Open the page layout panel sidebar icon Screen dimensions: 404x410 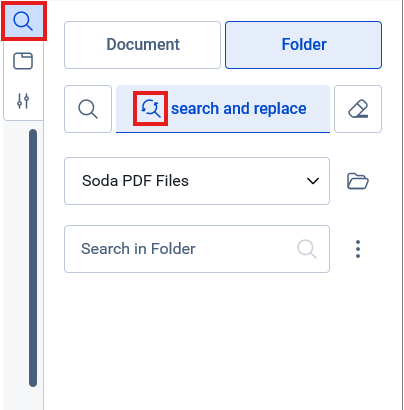(x=23, y=61)
